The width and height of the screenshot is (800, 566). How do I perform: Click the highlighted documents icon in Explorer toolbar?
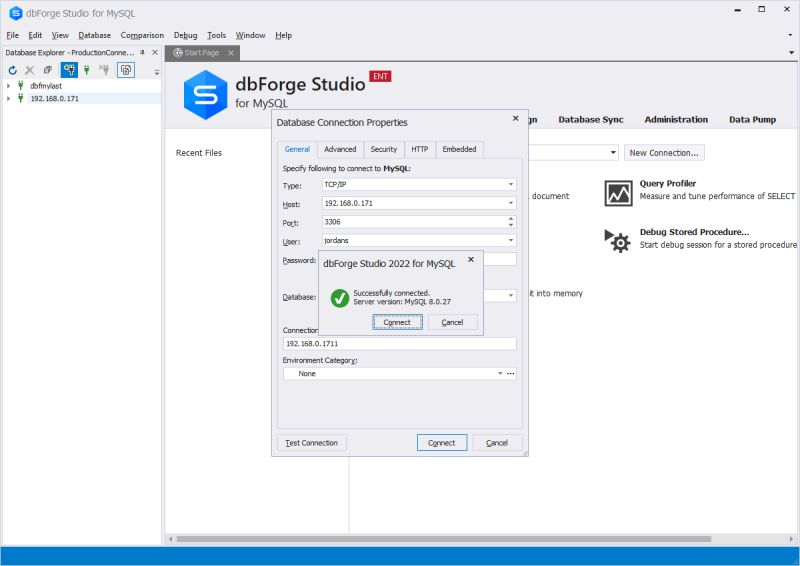(x=126, y=70)
